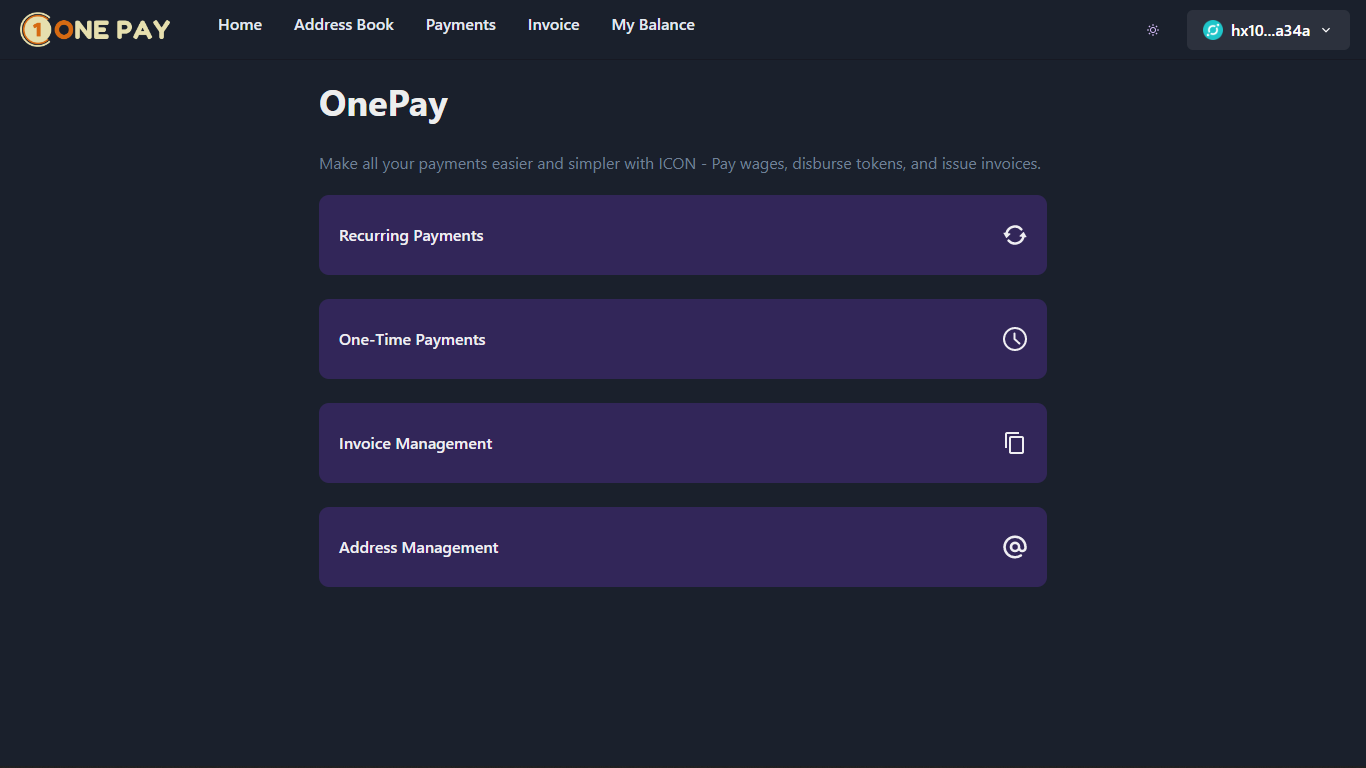View My Balance from the navigation bar
This screenshot has width=1366, height=768.
tap(652, 24)
